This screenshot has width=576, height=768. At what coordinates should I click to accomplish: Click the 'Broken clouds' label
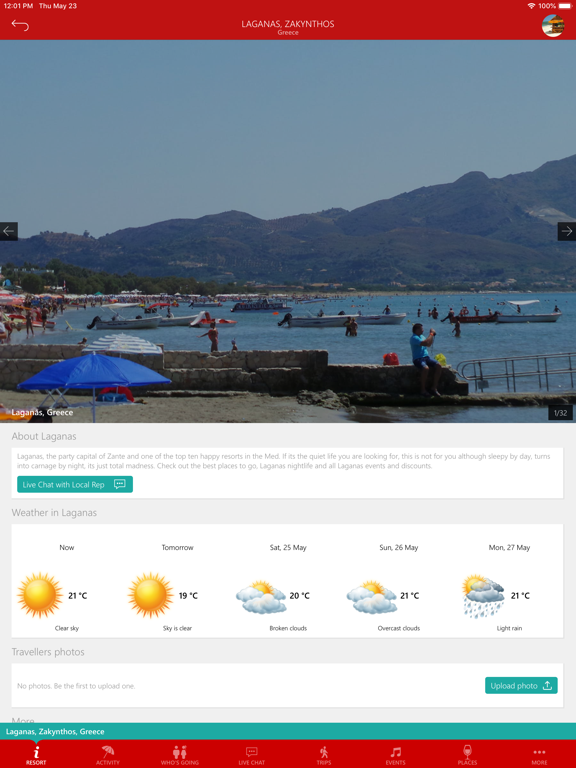point(288,628)
